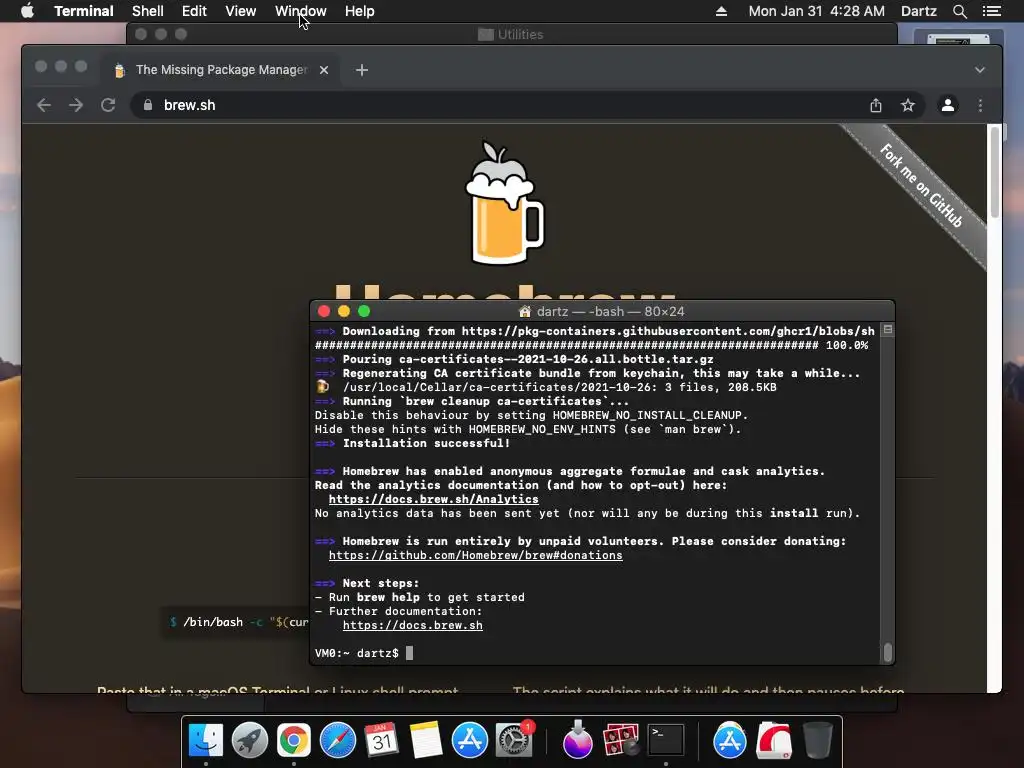This screenshot has height=768, width=1024.
Task: Share this page using share icon
Action: click(x=876, y=105)
